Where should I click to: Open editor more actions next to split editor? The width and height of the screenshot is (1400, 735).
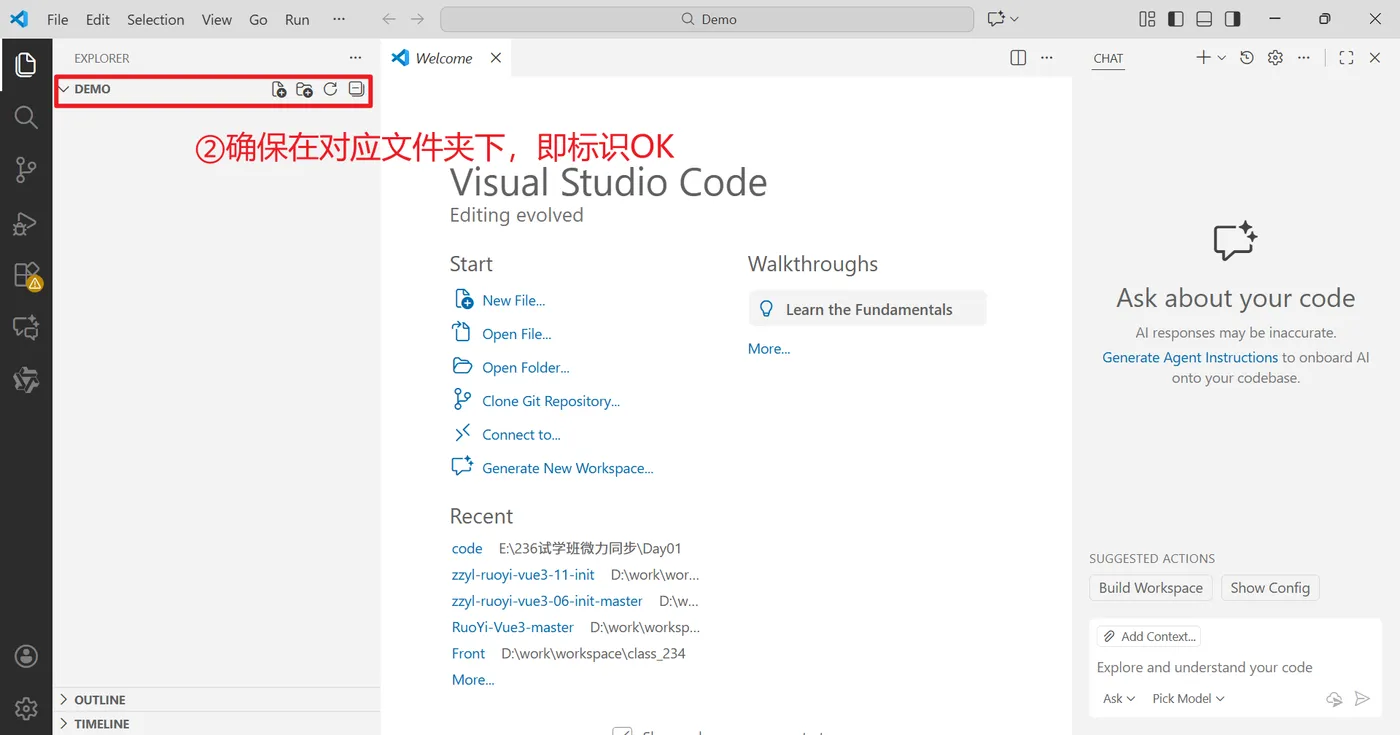[1047, 58]
